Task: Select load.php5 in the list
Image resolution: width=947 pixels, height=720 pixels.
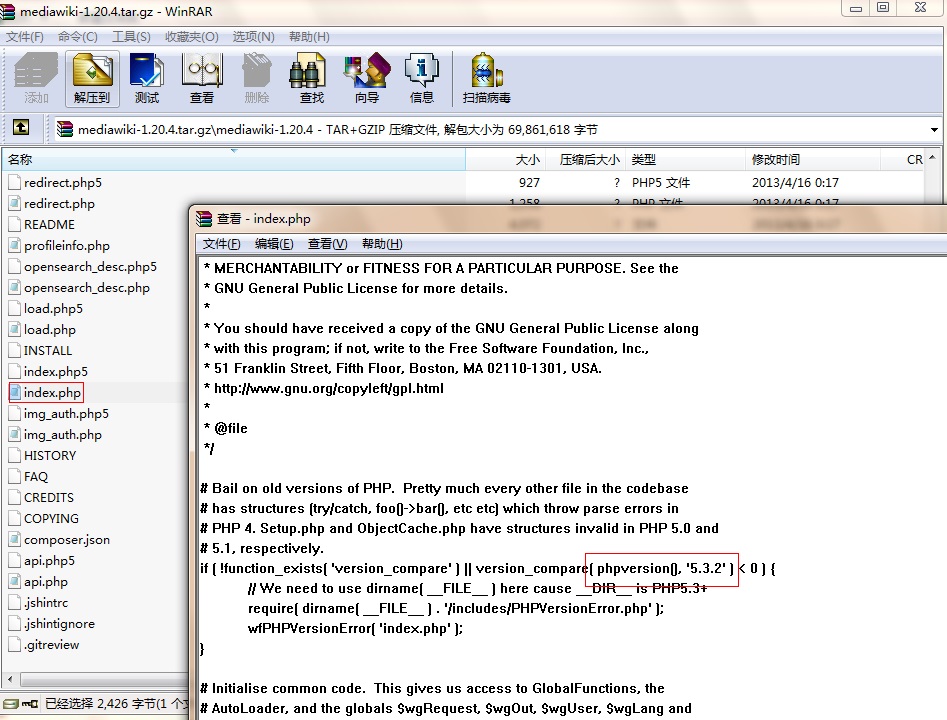Action: point(53,308)
